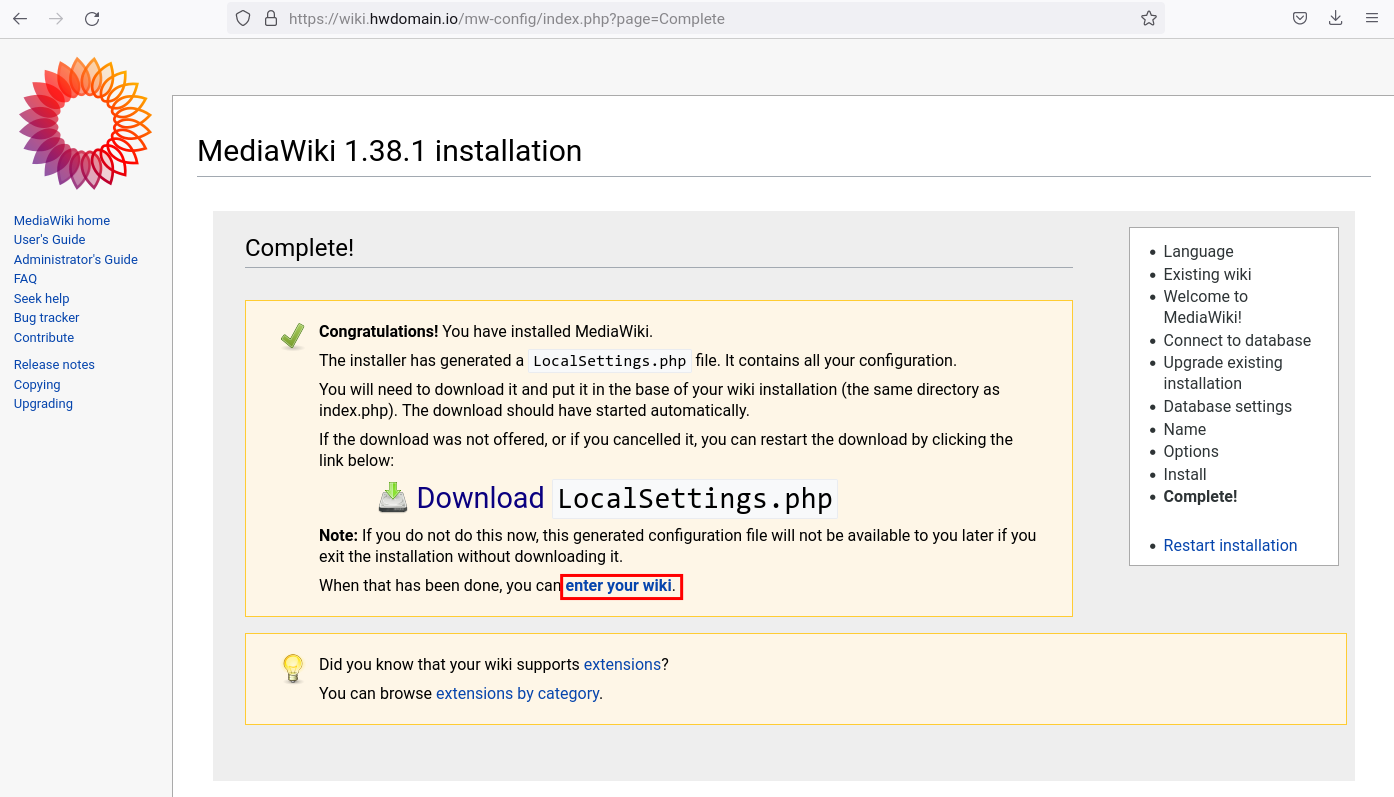Click the 'enter your wiki' link
This screenshot has height=797, width=1394.
(620, 585)
